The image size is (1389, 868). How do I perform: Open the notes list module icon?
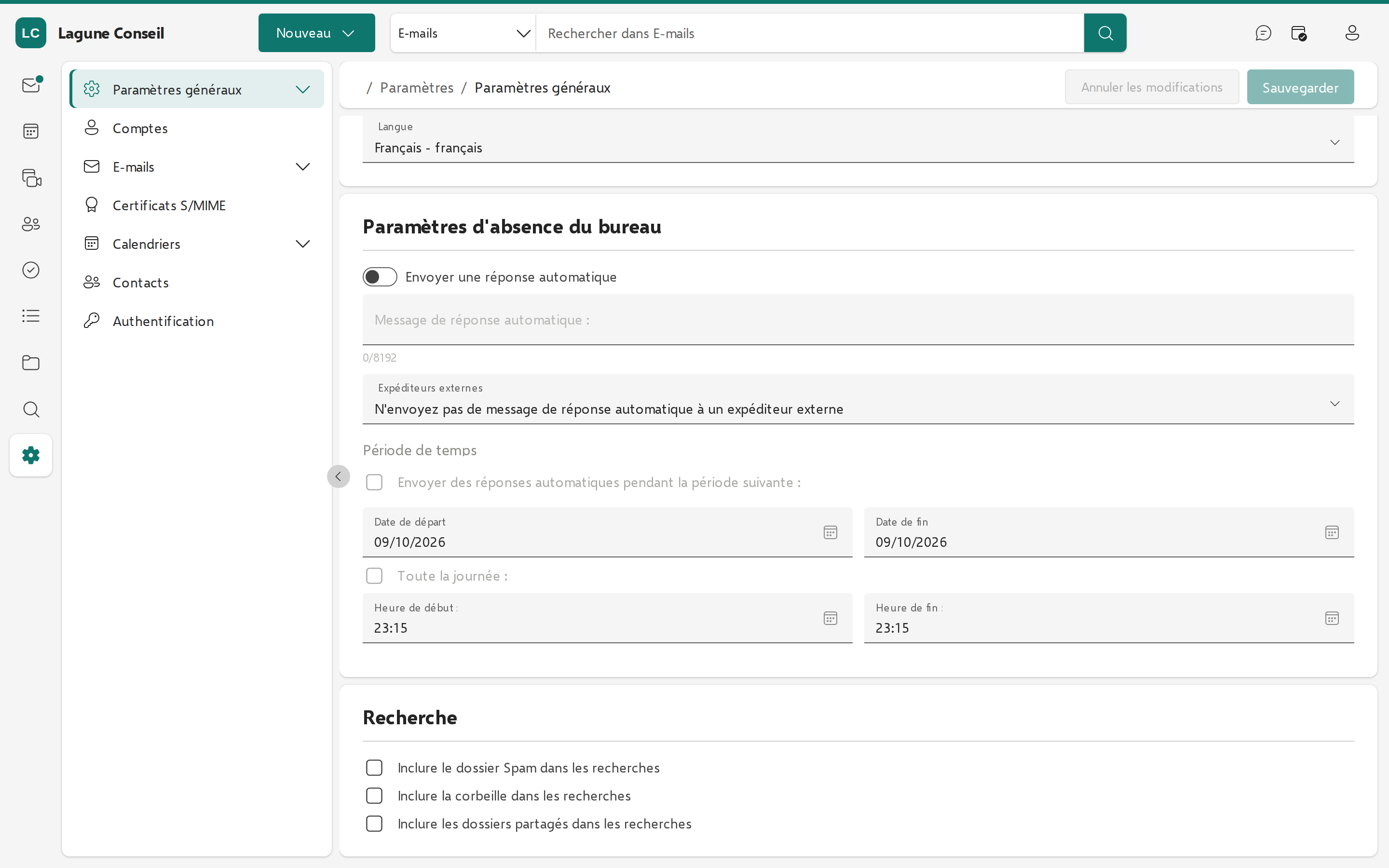click(x=31, y=316)
